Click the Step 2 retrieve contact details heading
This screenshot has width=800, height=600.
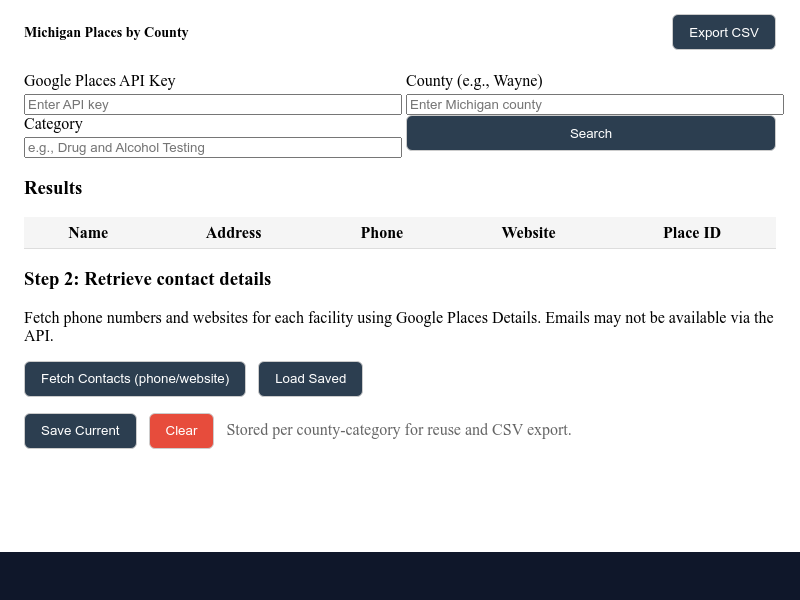coord(147,279)
